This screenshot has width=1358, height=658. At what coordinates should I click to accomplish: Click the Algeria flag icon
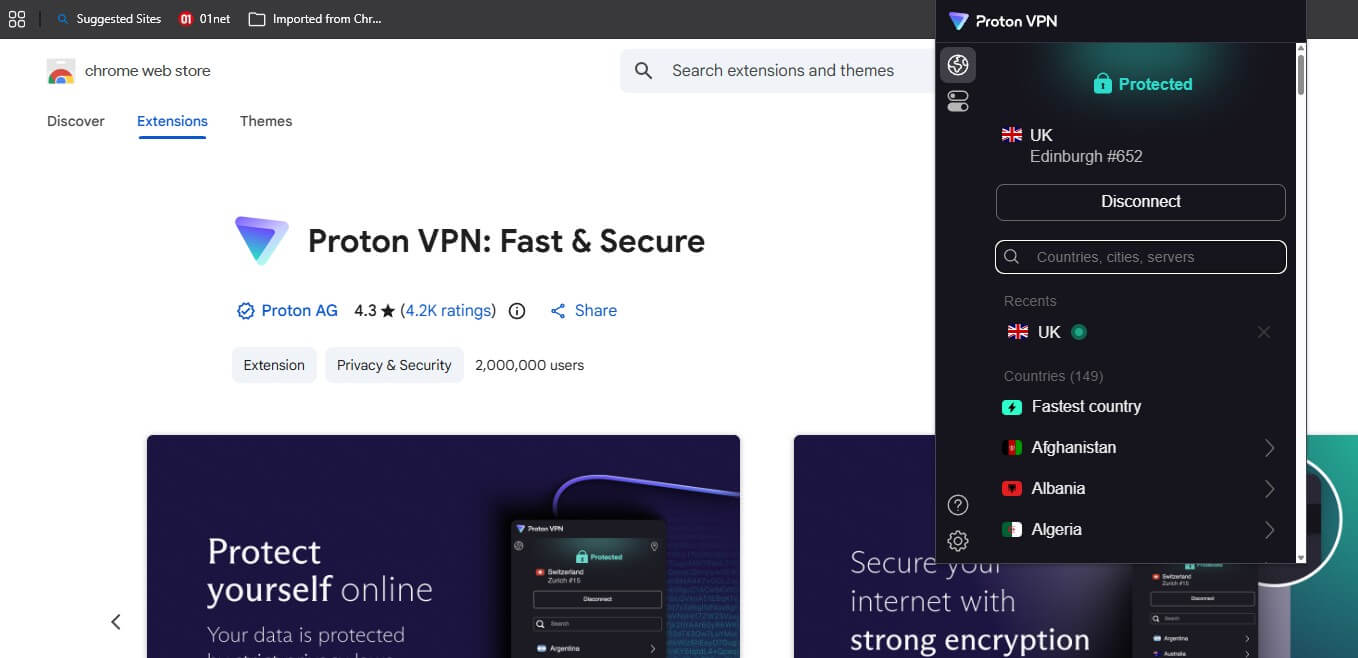tap(1012, 530)
